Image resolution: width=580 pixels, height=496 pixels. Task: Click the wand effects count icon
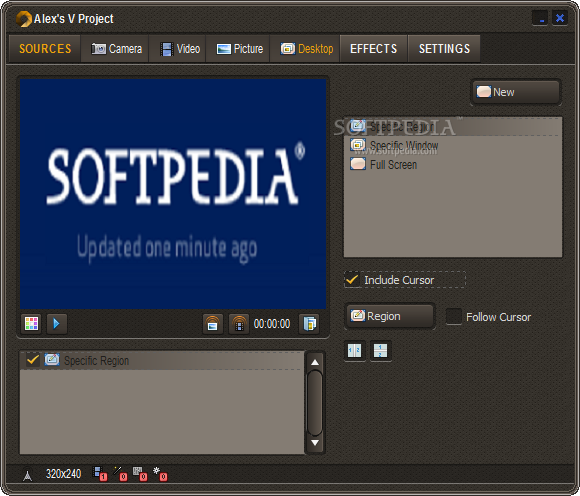(120, 474)
